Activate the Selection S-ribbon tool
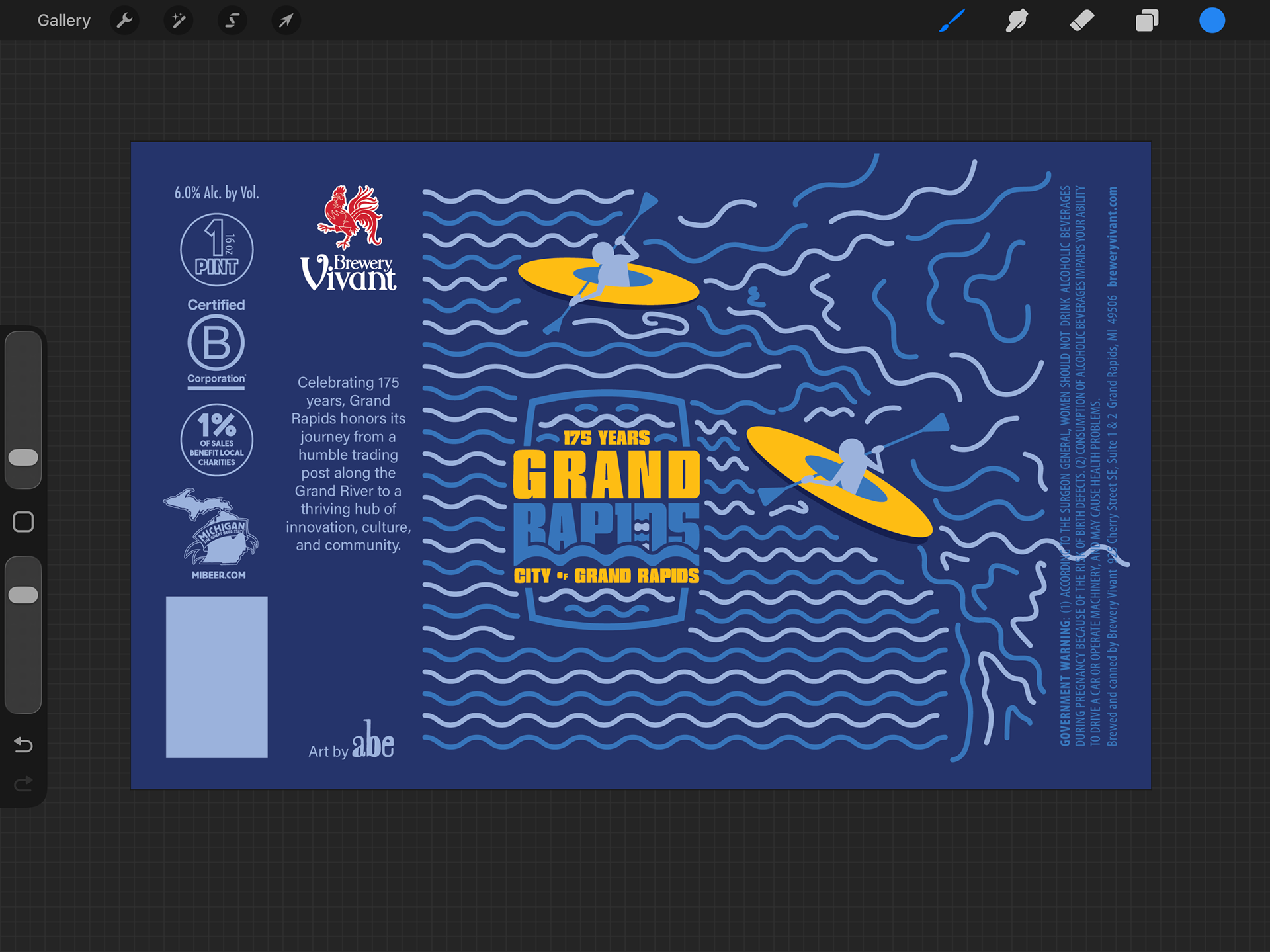 pyautogui.click(x=232, y=21)
